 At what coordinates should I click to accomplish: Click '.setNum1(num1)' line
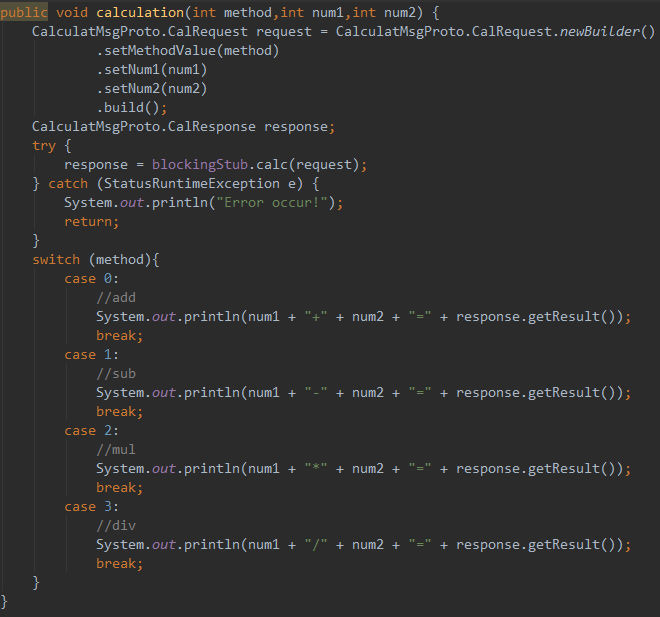152,70
